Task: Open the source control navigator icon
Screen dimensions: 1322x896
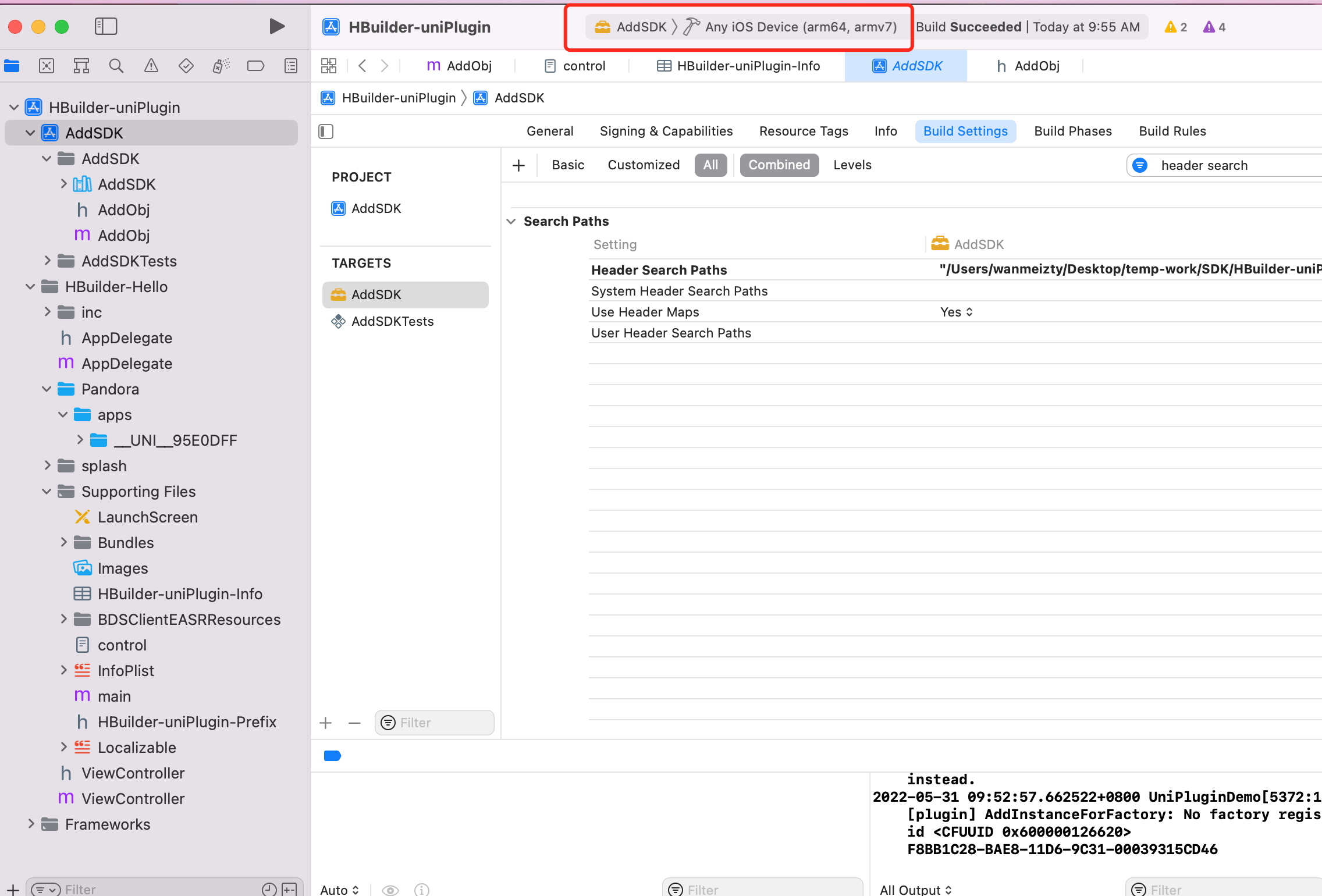Action: (x=47, y=66)
